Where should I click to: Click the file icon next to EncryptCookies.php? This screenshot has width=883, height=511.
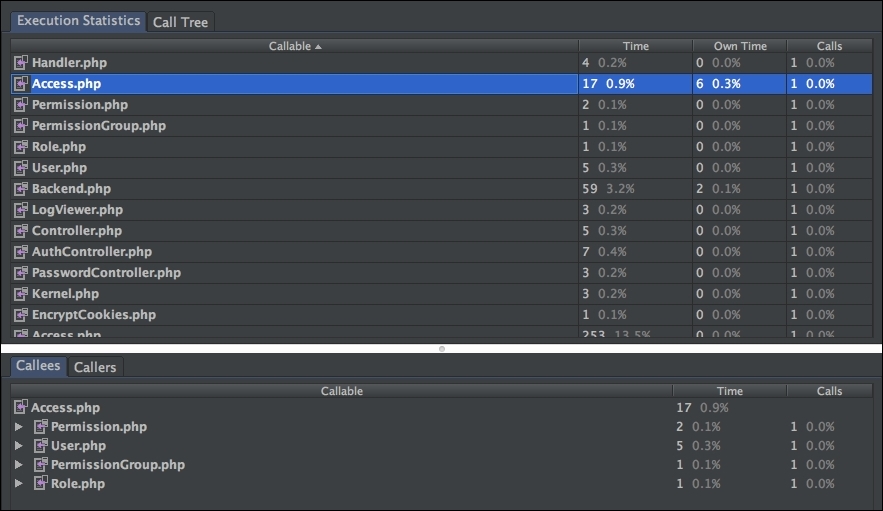pyautogui.click(x=21, y=314)
